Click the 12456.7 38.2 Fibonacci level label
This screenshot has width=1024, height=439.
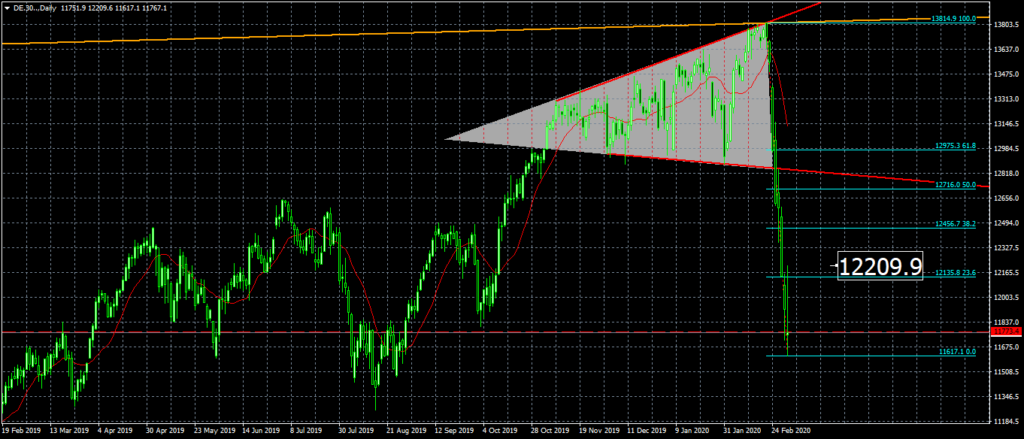pos(955,224)
